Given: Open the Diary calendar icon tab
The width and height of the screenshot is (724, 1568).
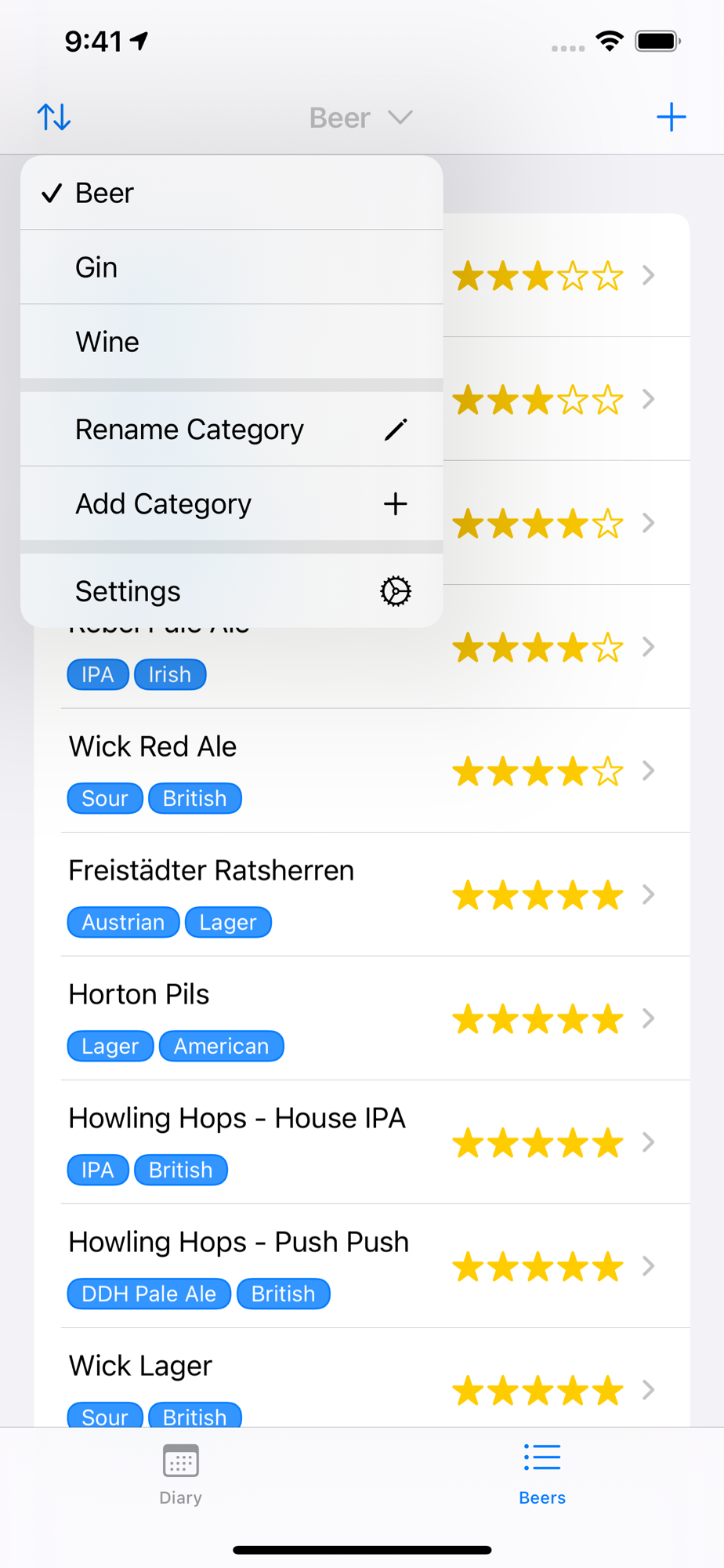Looking at the screenshot, I should tap(181, 1474).
